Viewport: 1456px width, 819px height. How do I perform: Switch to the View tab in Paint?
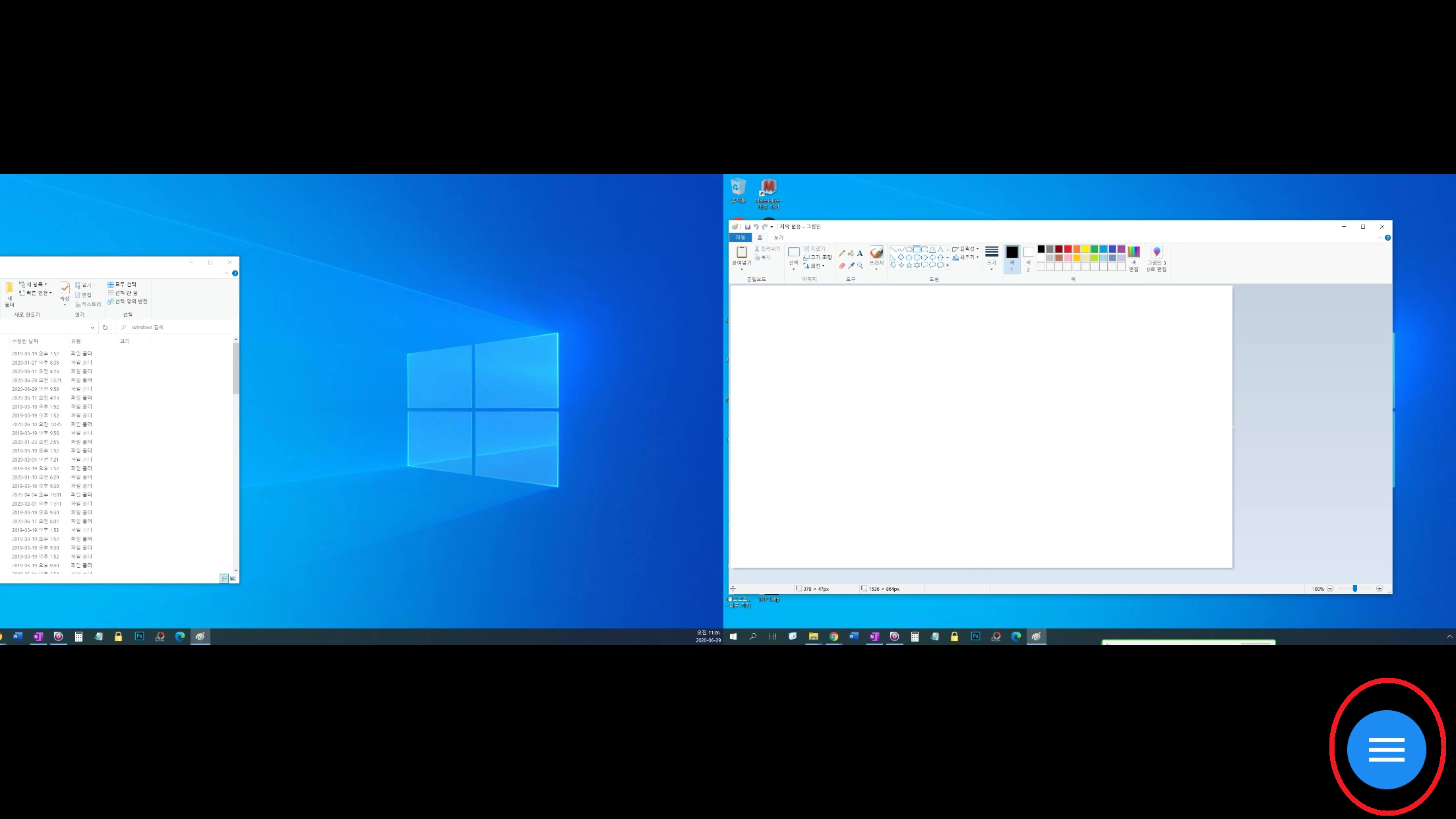pos(778,237)
